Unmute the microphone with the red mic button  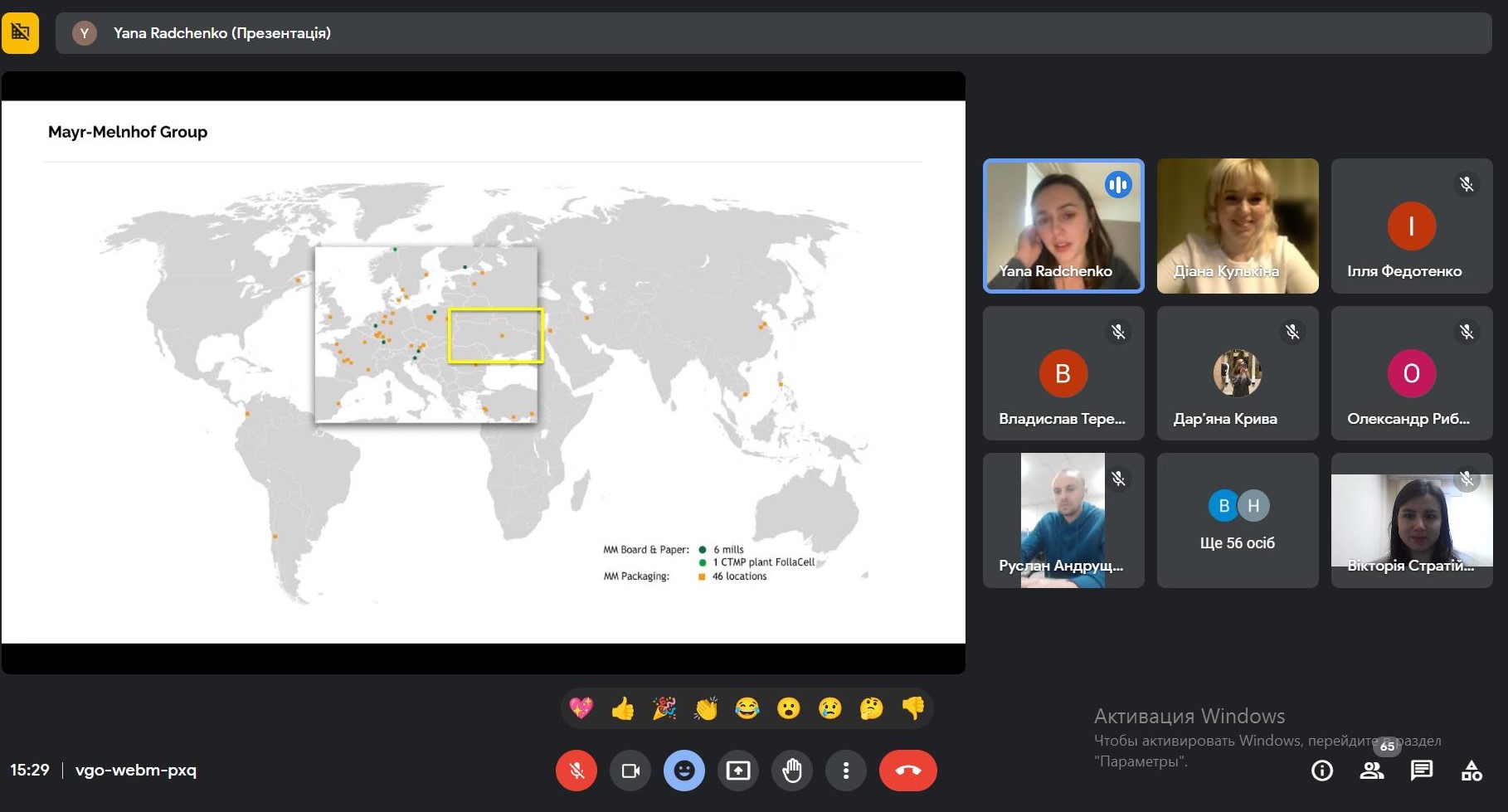click(x=576, y=771)
